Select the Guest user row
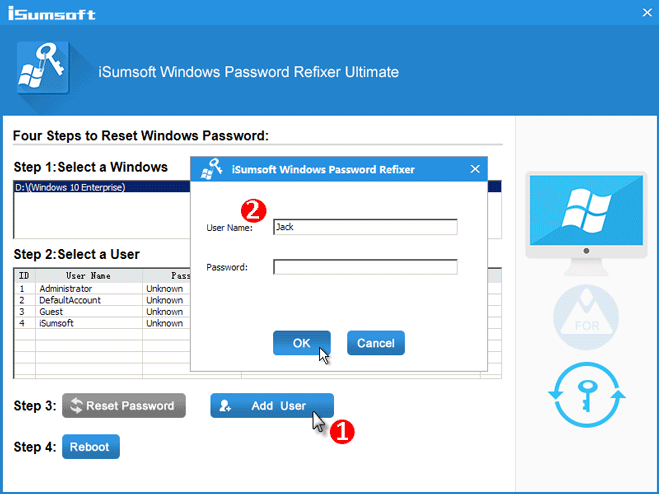 [102, 312]
